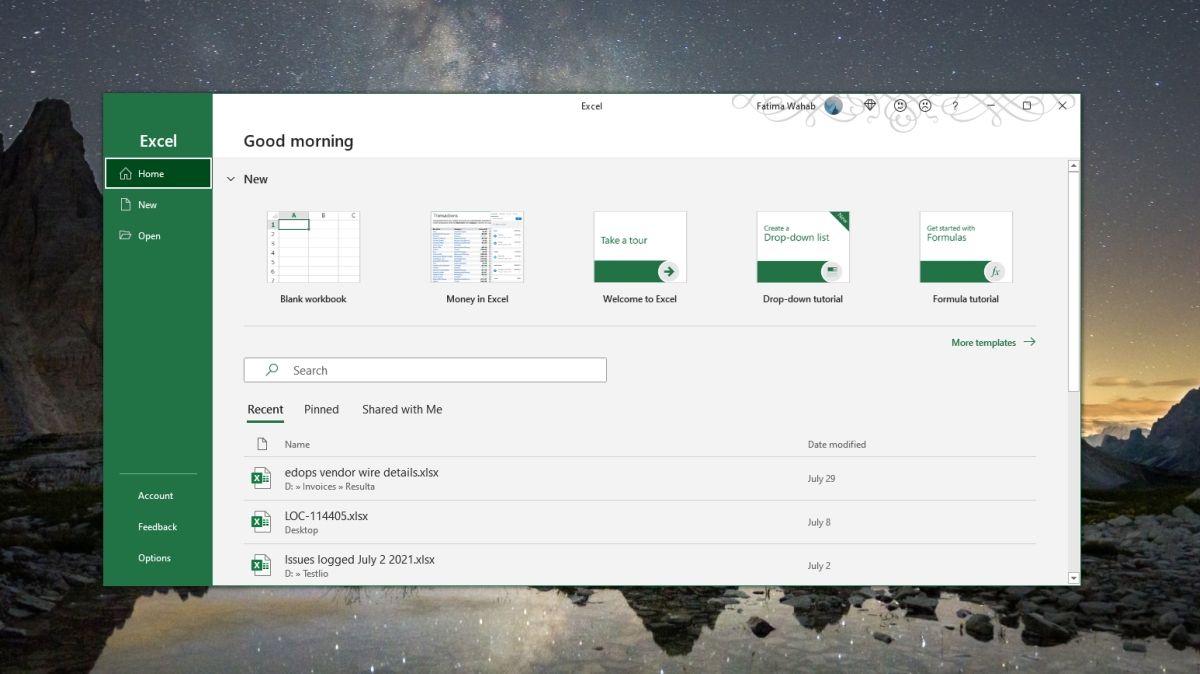Open Help using the question mark icon

(954, 105)
